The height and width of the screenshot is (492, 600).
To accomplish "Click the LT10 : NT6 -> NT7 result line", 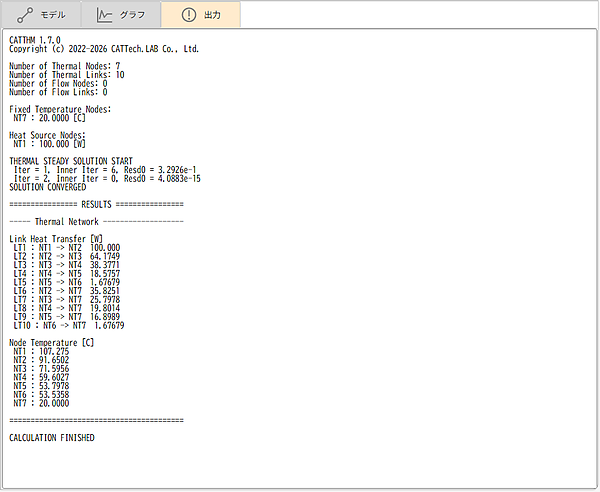I will coord(69,325).
